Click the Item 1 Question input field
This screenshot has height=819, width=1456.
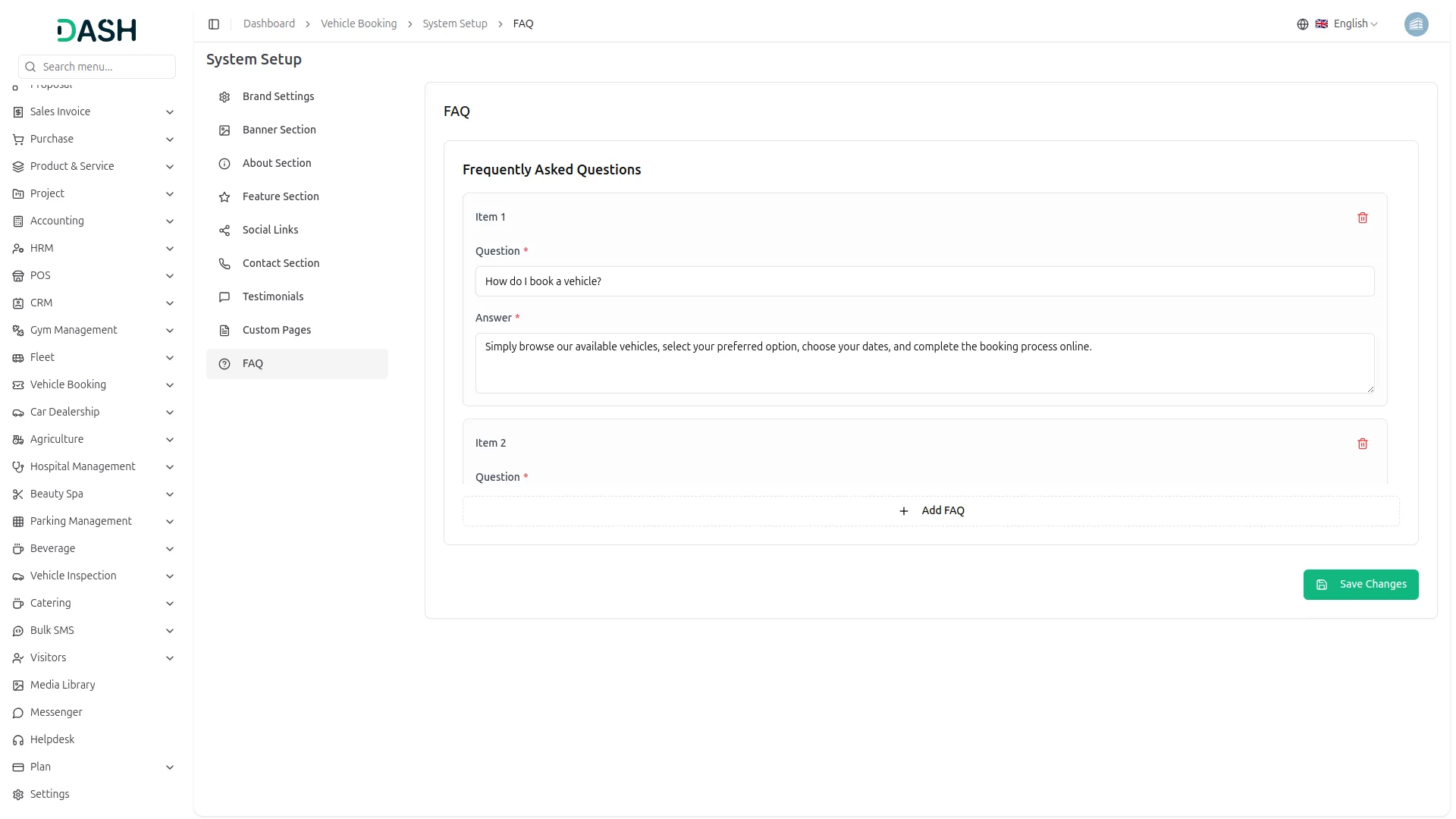(924, 281)
